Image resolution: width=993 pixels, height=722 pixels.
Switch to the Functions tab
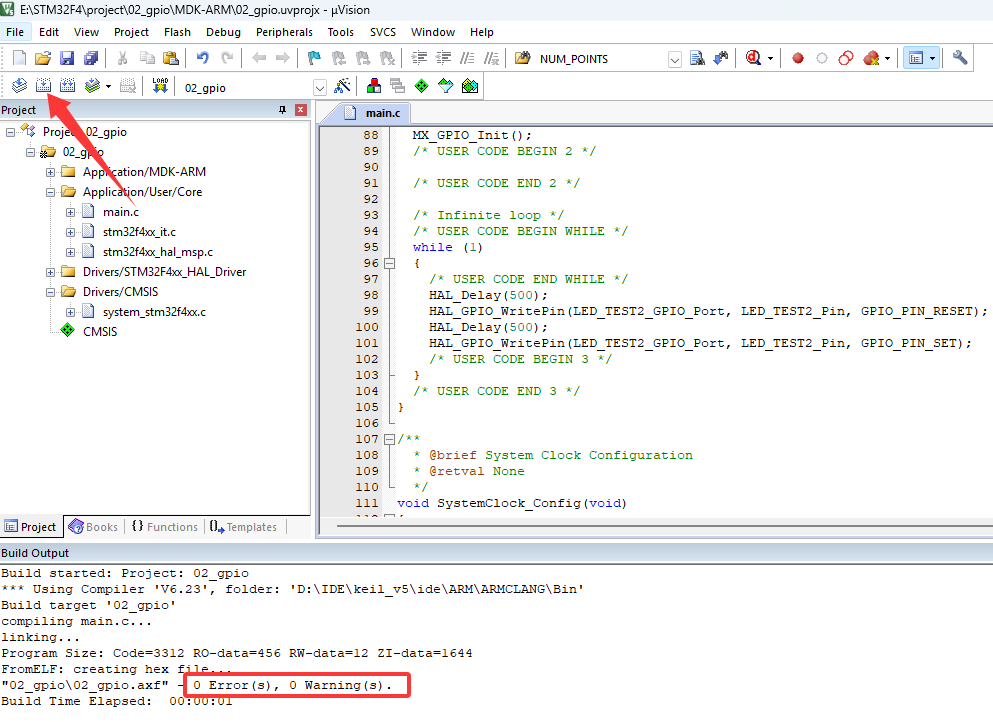165,526
